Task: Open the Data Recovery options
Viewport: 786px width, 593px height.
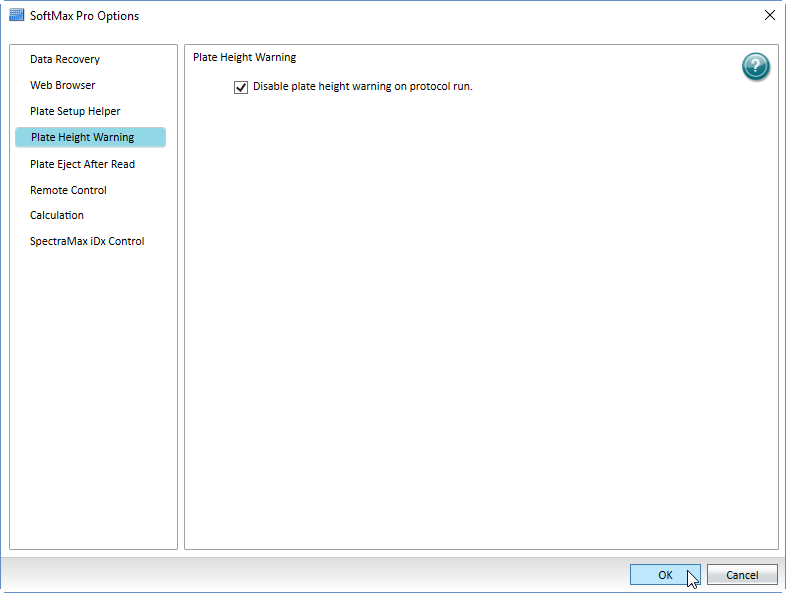Action: [65, 60]
